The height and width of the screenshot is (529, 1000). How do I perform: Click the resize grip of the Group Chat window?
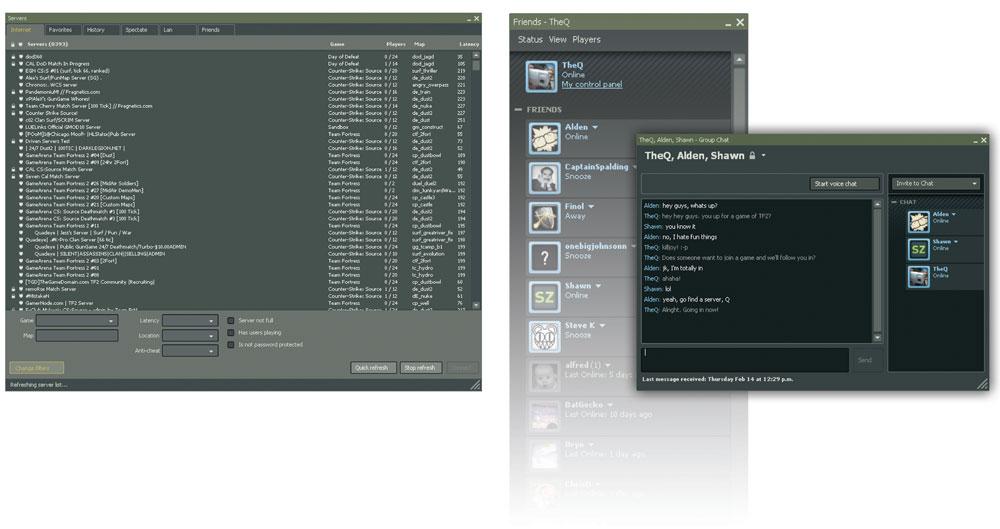pos(983,383)
